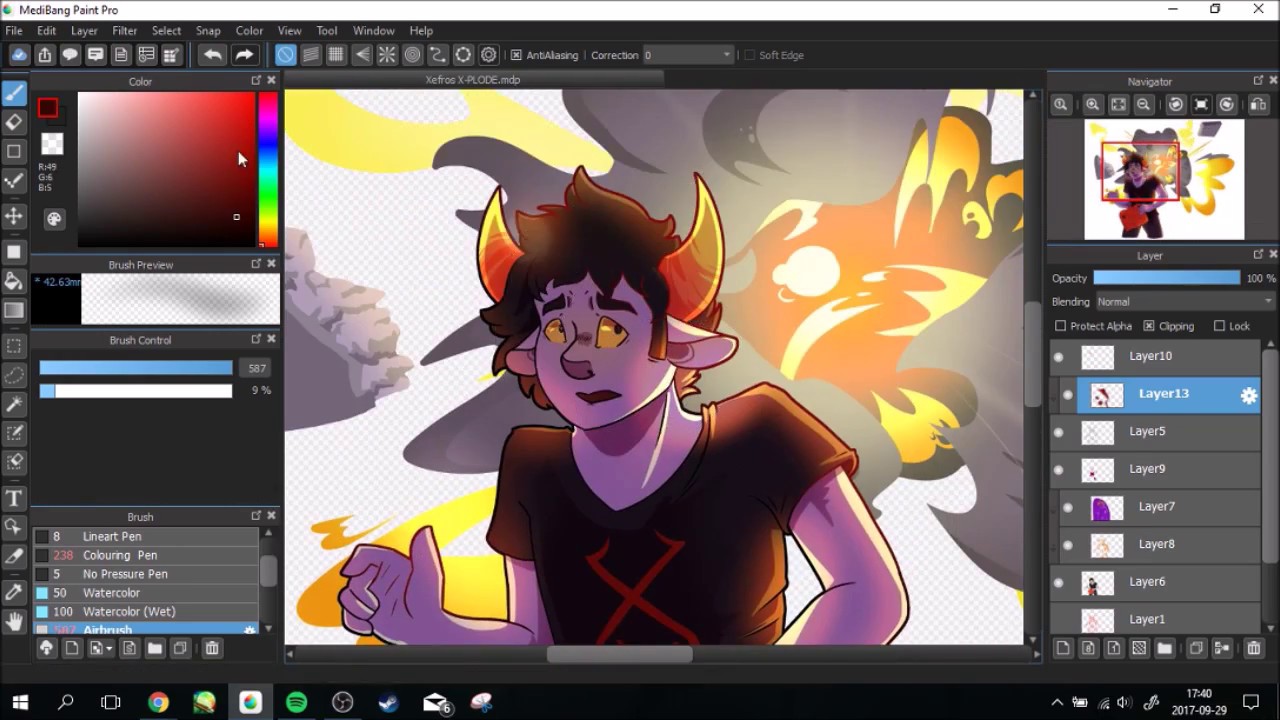Open the Correction value dropdown

[x=687, y=55]
